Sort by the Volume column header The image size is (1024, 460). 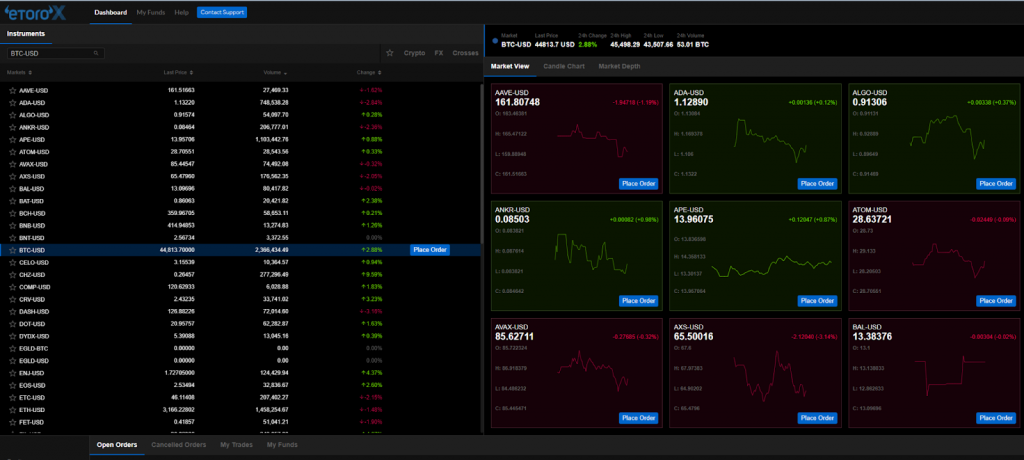275,73
